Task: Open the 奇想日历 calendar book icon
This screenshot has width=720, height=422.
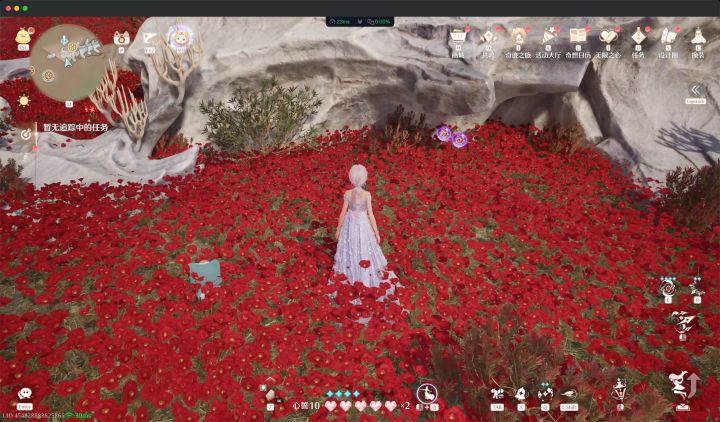Action: pyautogui.click(x=578, y=36)
